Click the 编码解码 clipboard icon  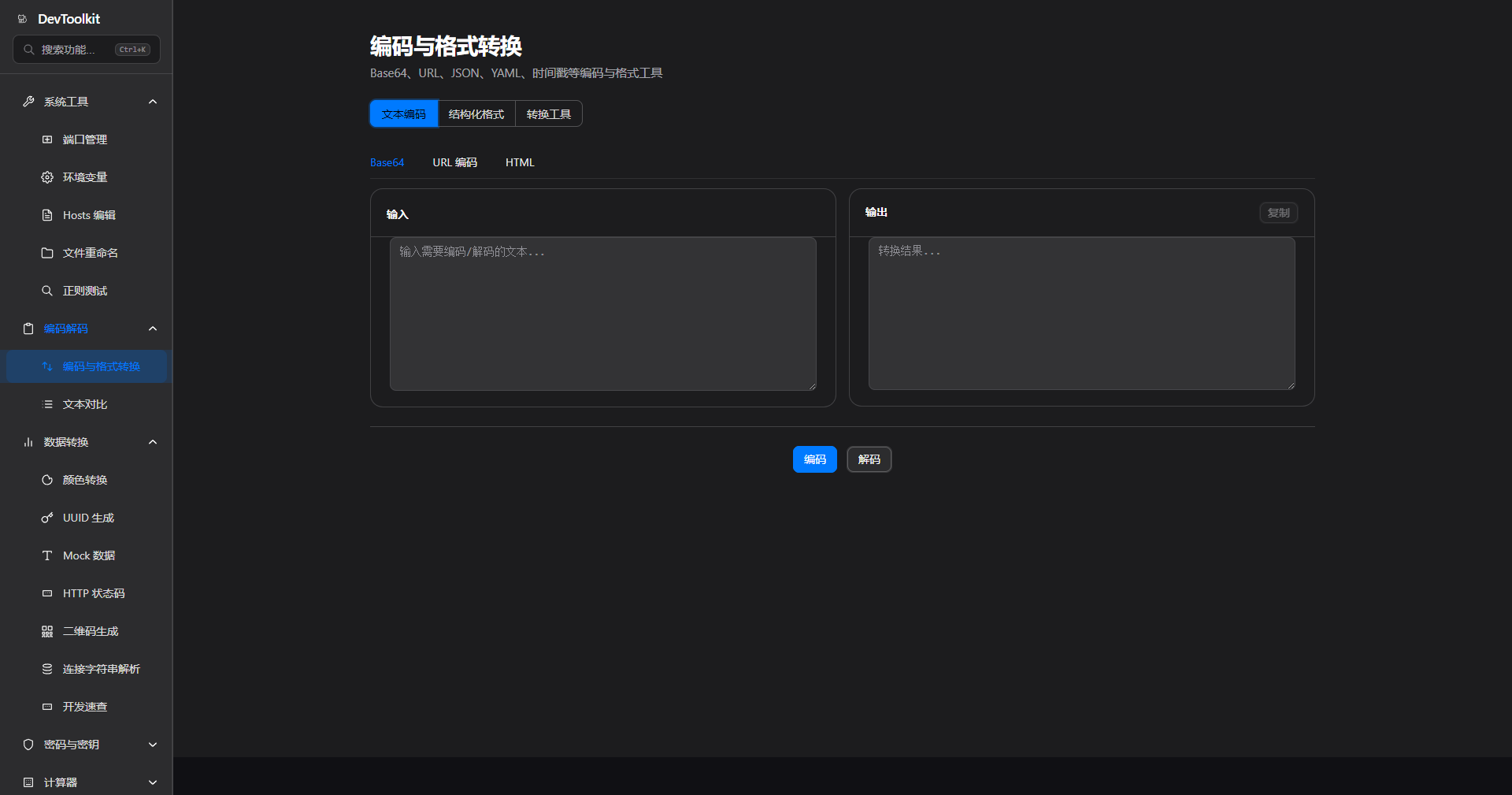(28, 329)
